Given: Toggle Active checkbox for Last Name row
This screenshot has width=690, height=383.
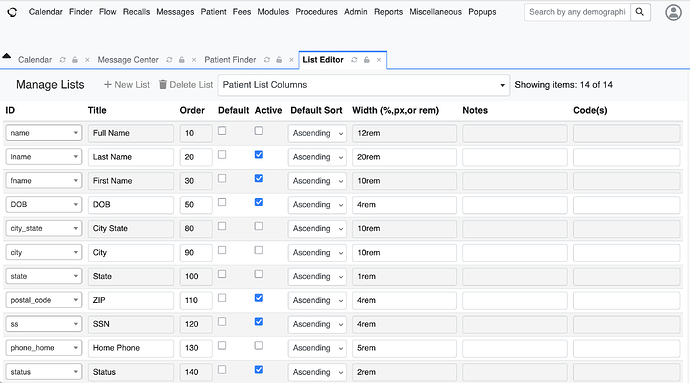Looking at the screenshot, I should (259, 155).
